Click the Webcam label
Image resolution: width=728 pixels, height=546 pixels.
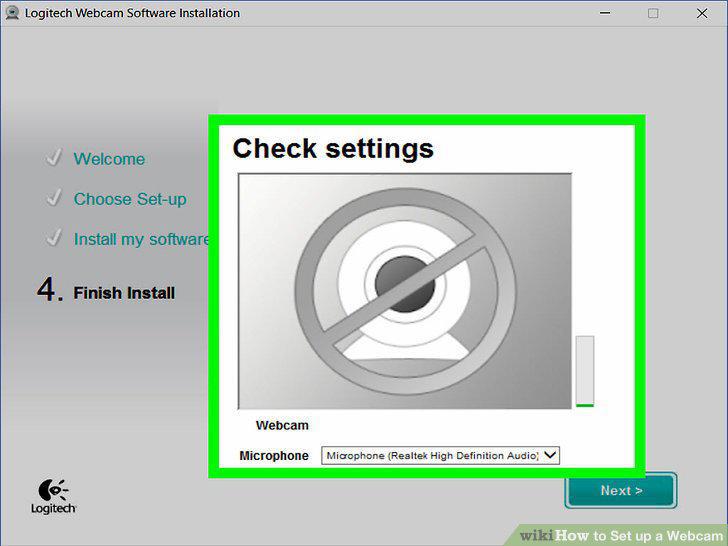click(x=282, y=425)
